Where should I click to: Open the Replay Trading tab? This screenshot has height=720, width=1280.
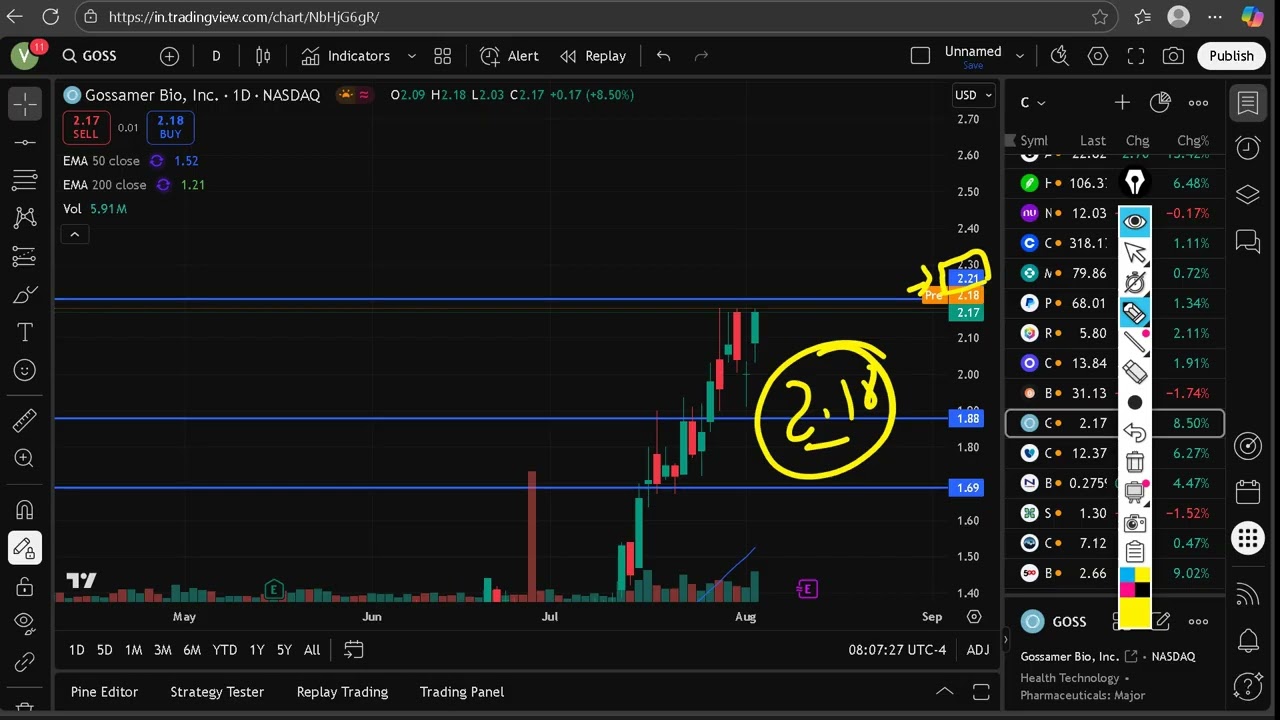tap(342, 692)
